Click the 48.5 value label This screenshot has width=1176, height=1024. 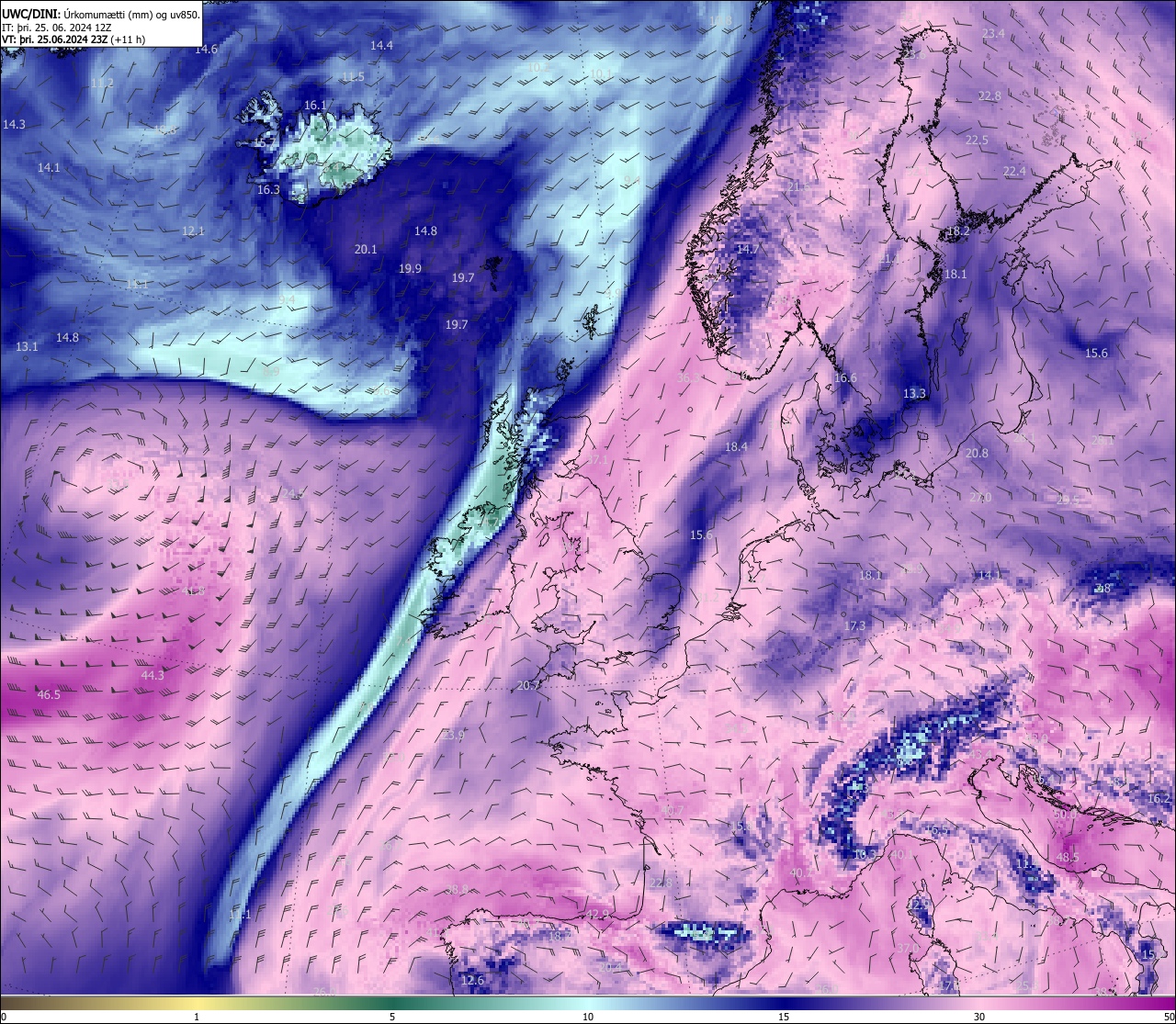(1068, 858)
